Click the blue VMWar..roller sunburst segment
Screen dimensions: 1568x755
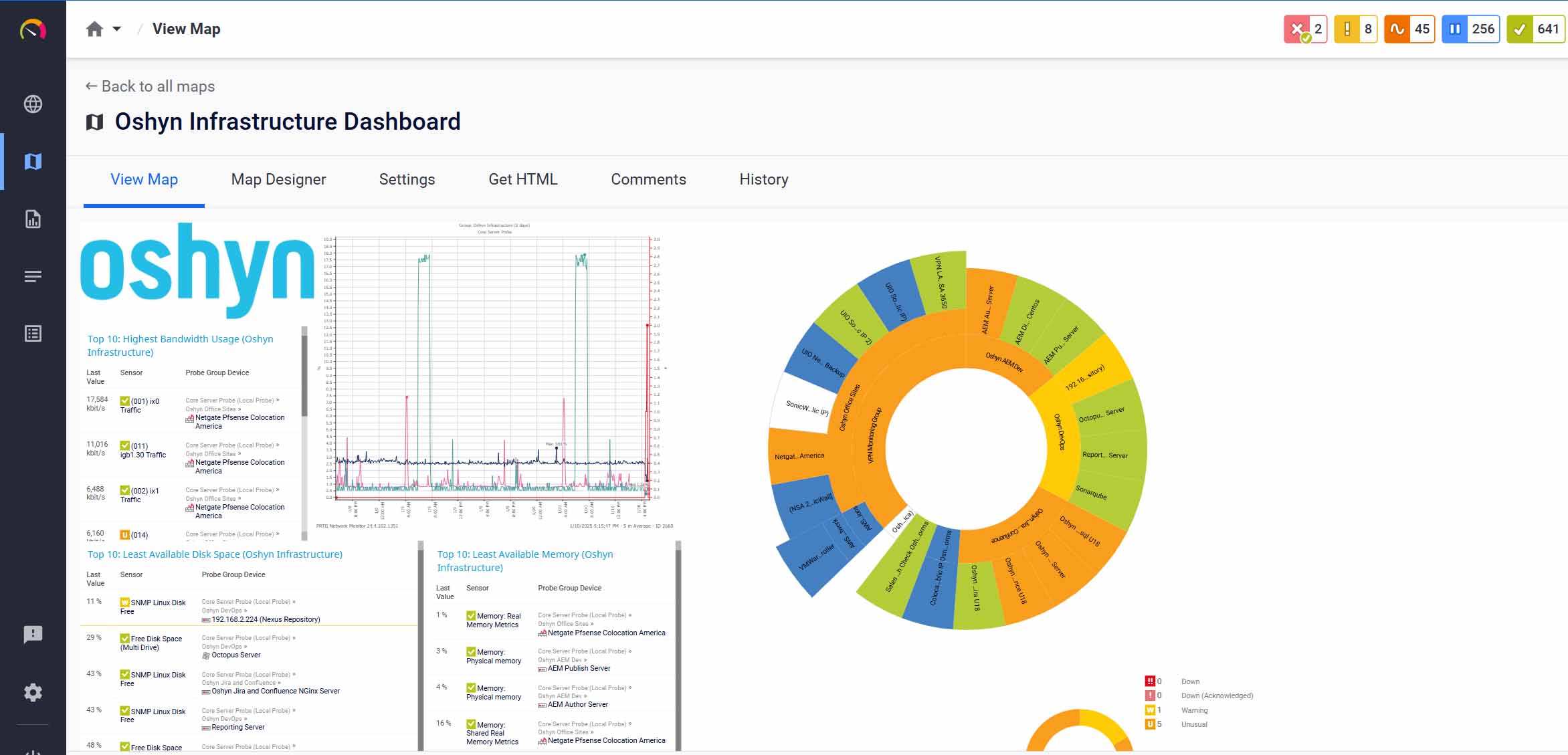coord(815,558)
